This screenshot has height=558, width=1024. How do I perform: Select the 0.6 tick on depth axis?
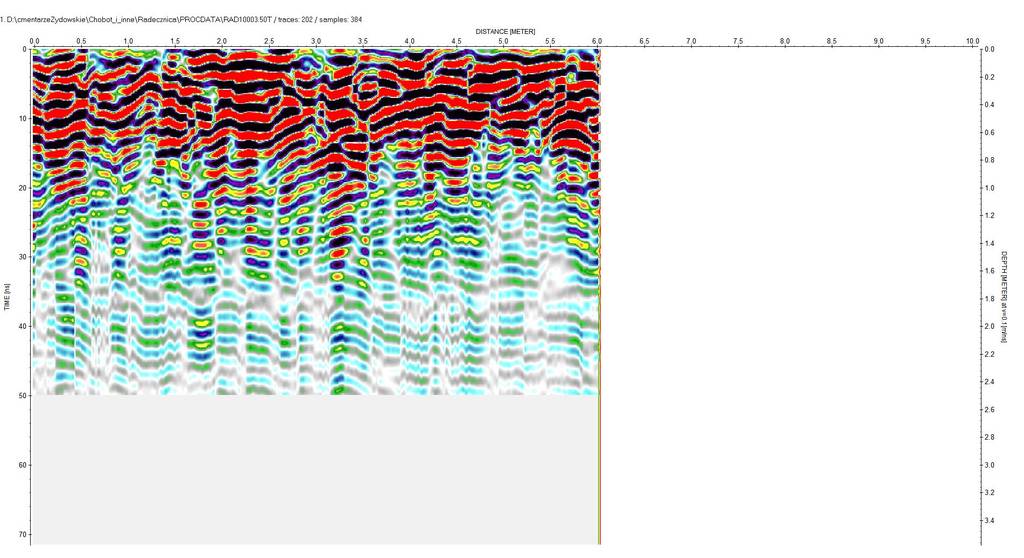pos(989,133)
